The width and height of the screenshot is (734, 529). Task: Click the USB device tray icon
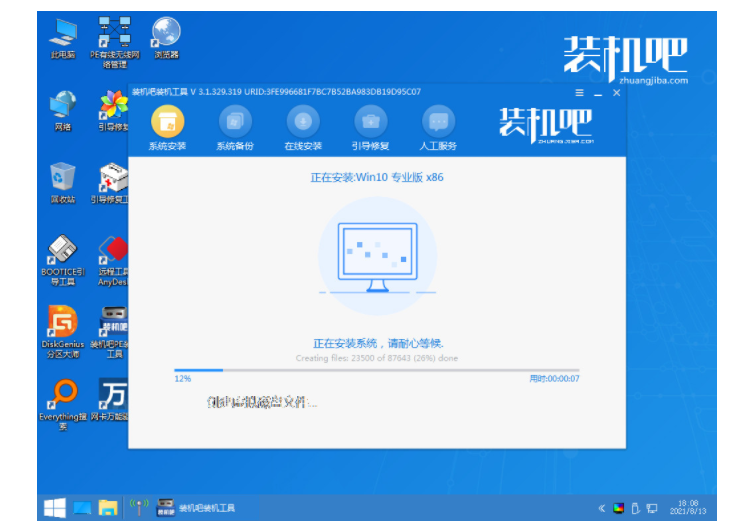click(x=635, y=508)
